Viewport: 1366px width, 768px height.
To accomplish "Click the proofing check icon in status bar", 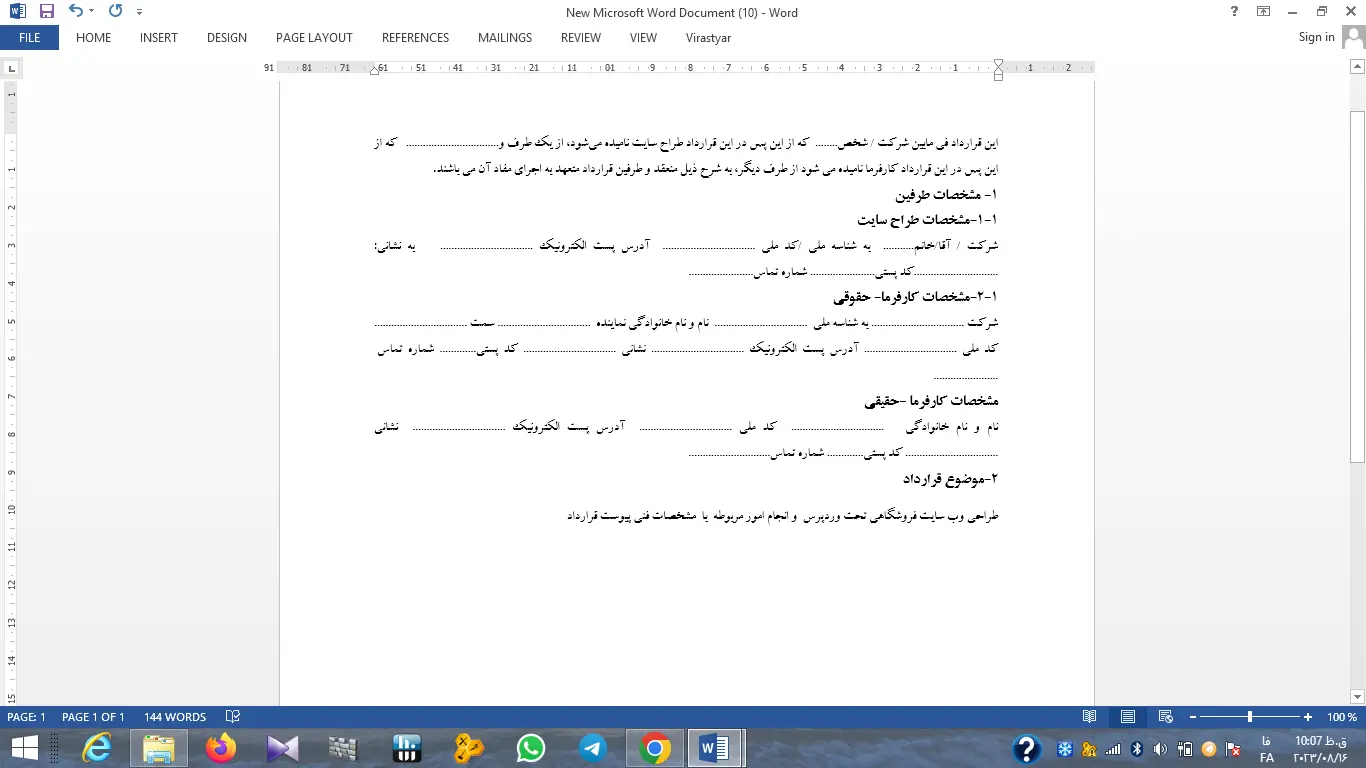I will [233, 717].
